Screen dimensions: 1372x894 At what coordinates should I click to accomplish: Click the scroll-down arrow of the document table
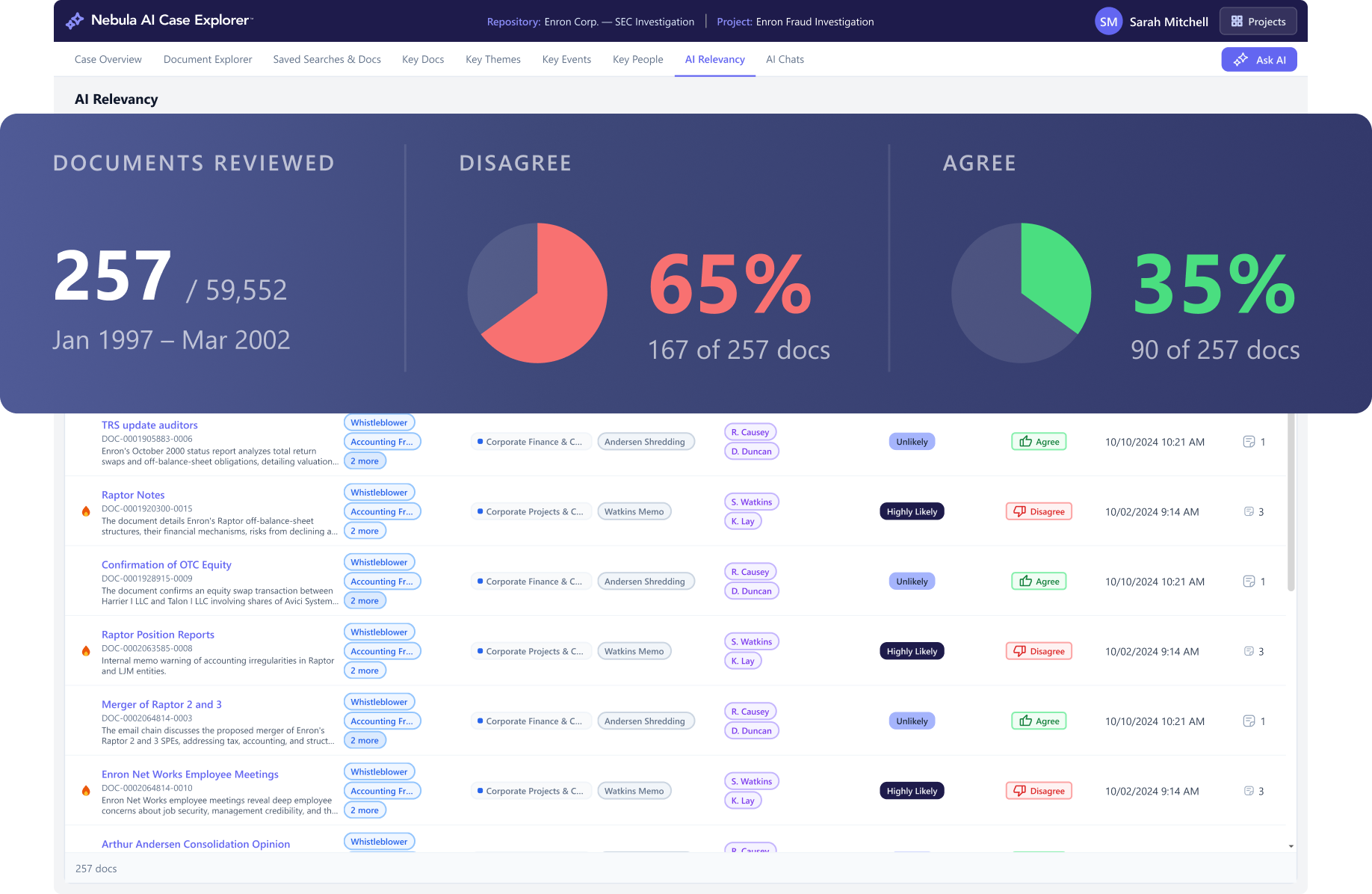(1291, 846)
